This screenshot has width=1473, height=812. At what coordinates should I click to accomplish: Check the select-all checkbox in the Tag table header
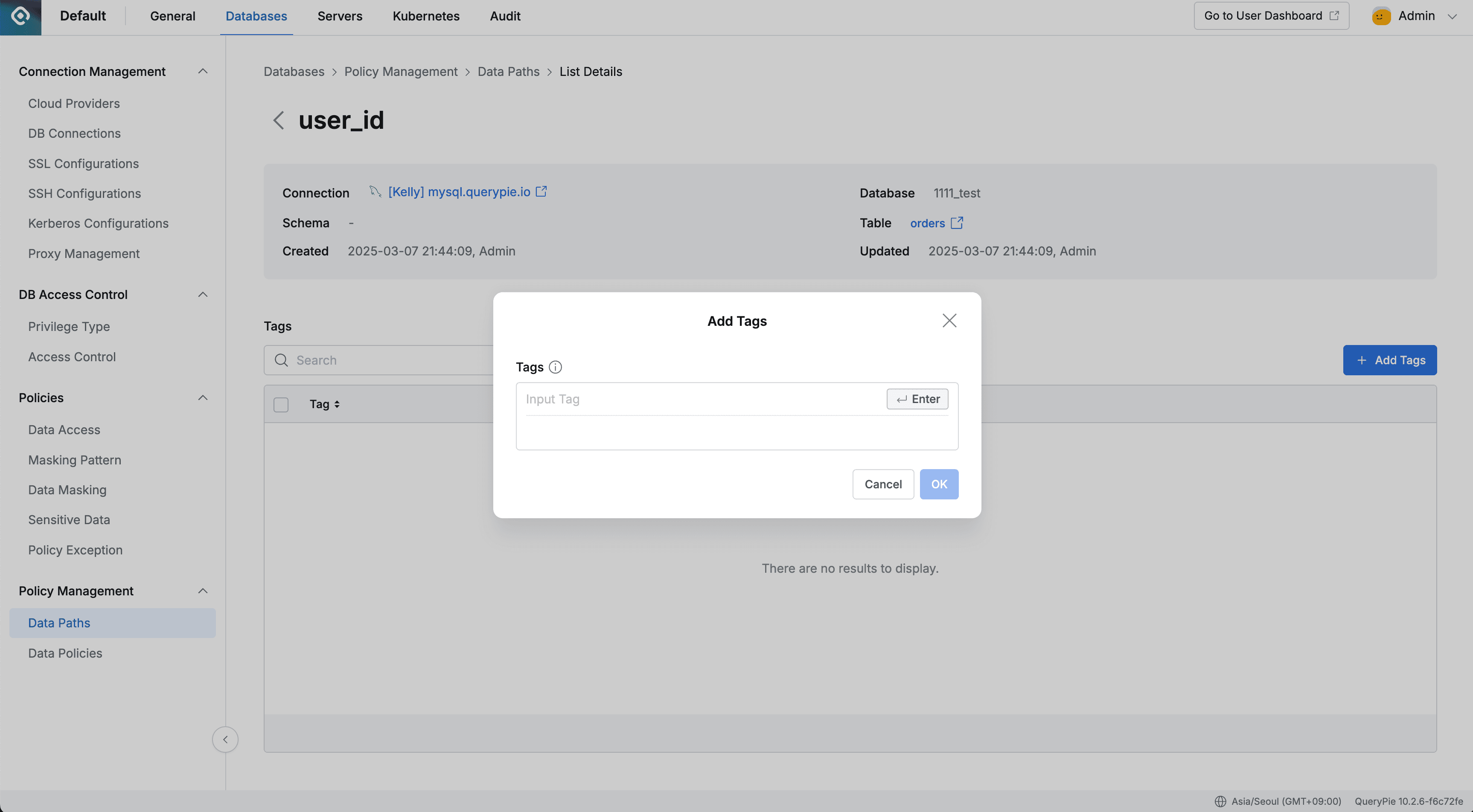[x=281, y=405]
